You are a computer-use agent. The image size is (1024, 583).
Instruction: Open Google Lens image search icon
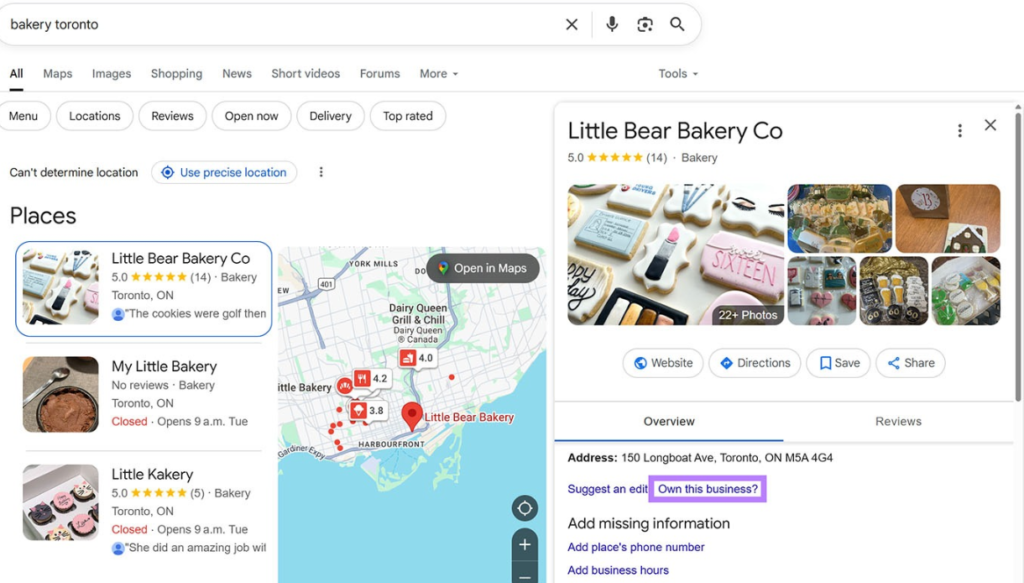click(x=645, y=25)
